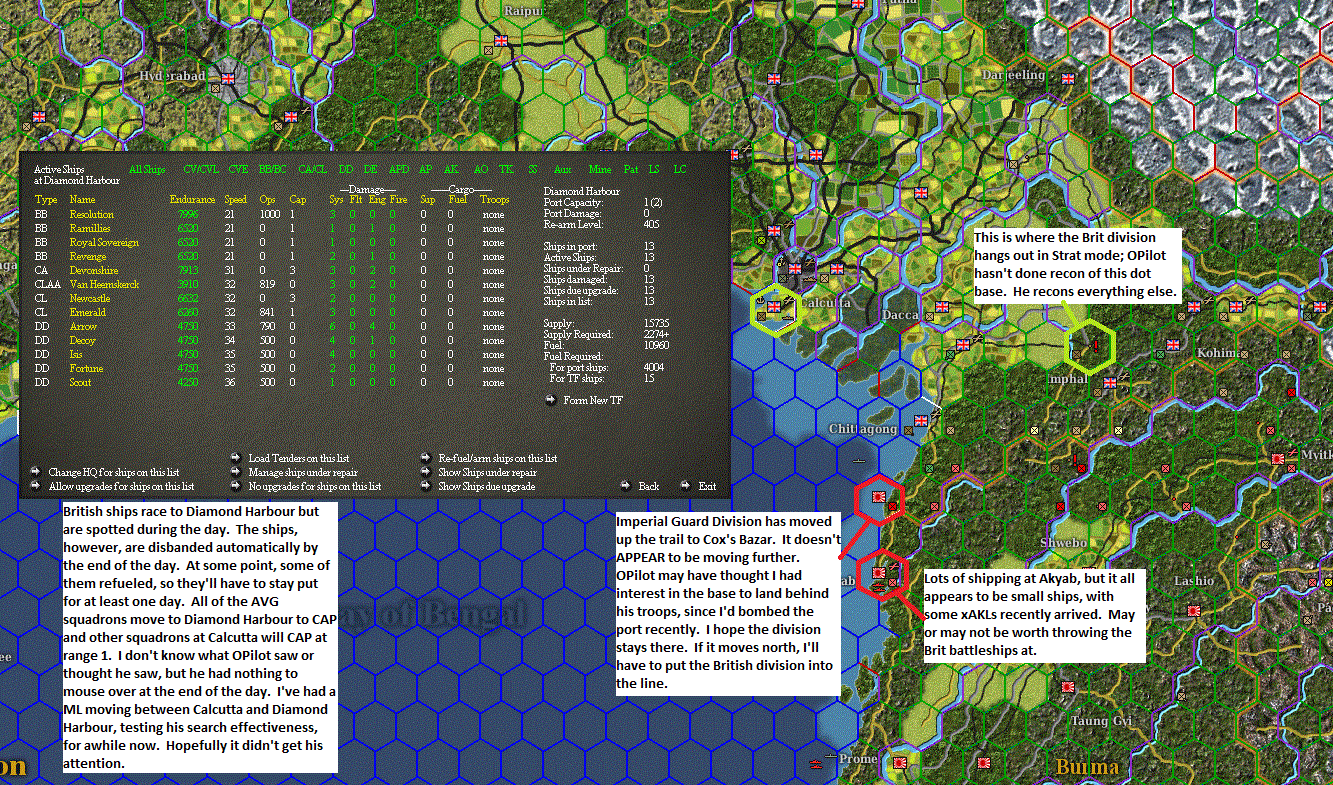Select the APD ship type filter
This screenshot has height=785, width=1333.
[x=399, y=170]
